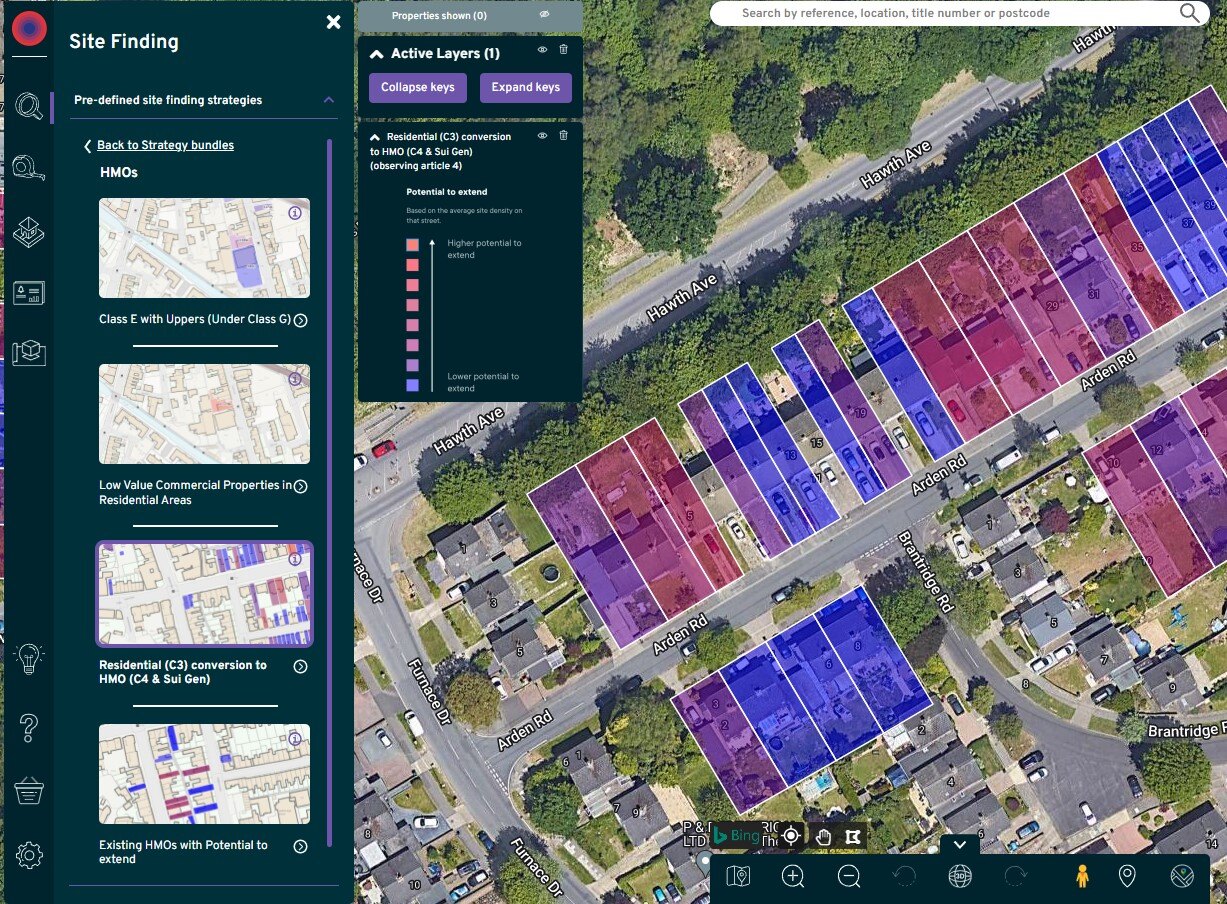Collapse the Pre-defined site finding strategies section

click(x=329, y=100)
